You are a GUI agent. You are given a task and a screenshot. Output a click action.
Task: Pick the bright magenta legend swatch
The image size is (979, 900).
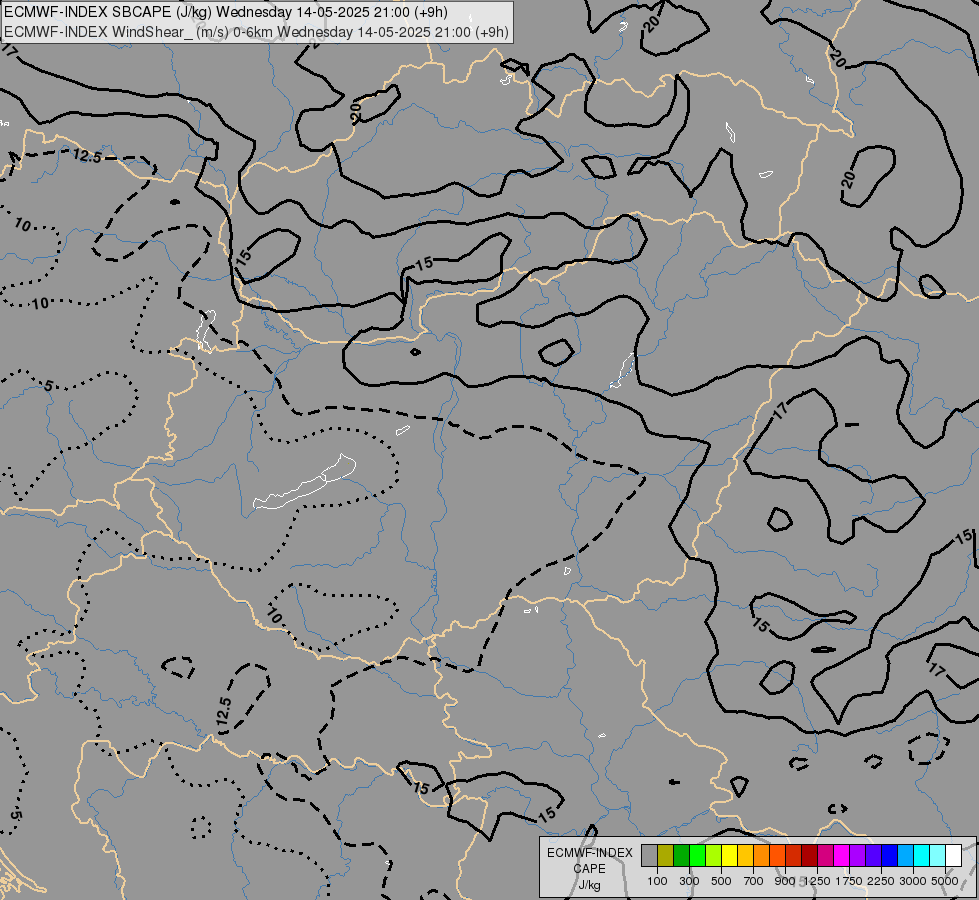pyautogui.click(x=841, y=855)
